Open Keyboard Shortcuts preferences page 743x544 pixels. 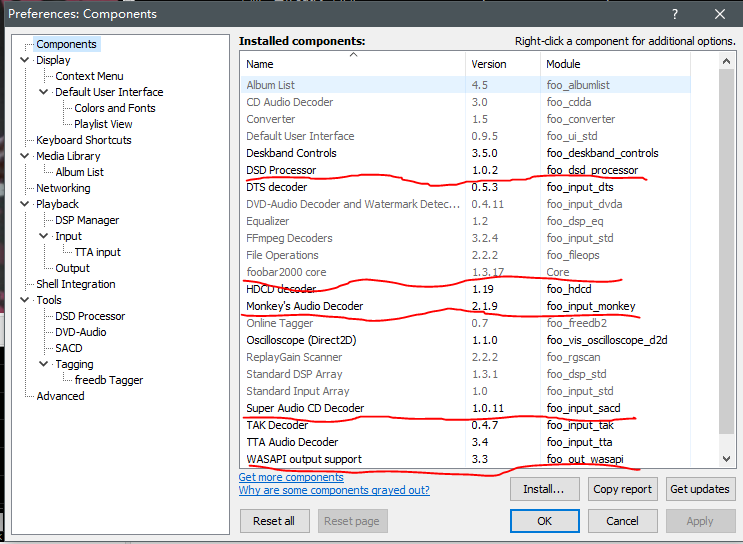click(x=83, y=140)
